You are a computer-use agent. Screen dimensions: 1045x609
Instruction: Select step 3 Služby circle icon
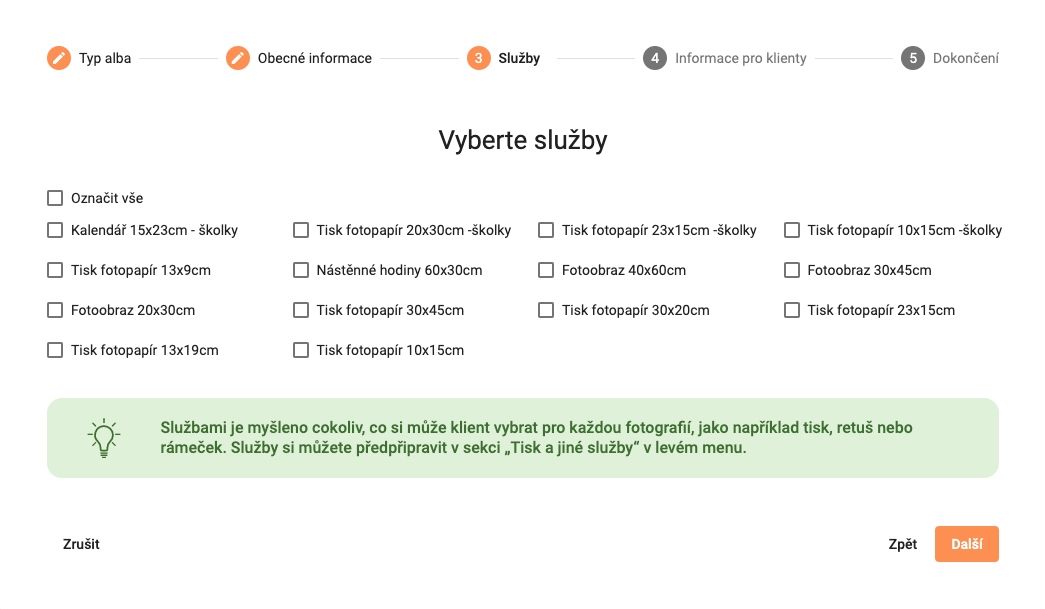click(479, 58)
